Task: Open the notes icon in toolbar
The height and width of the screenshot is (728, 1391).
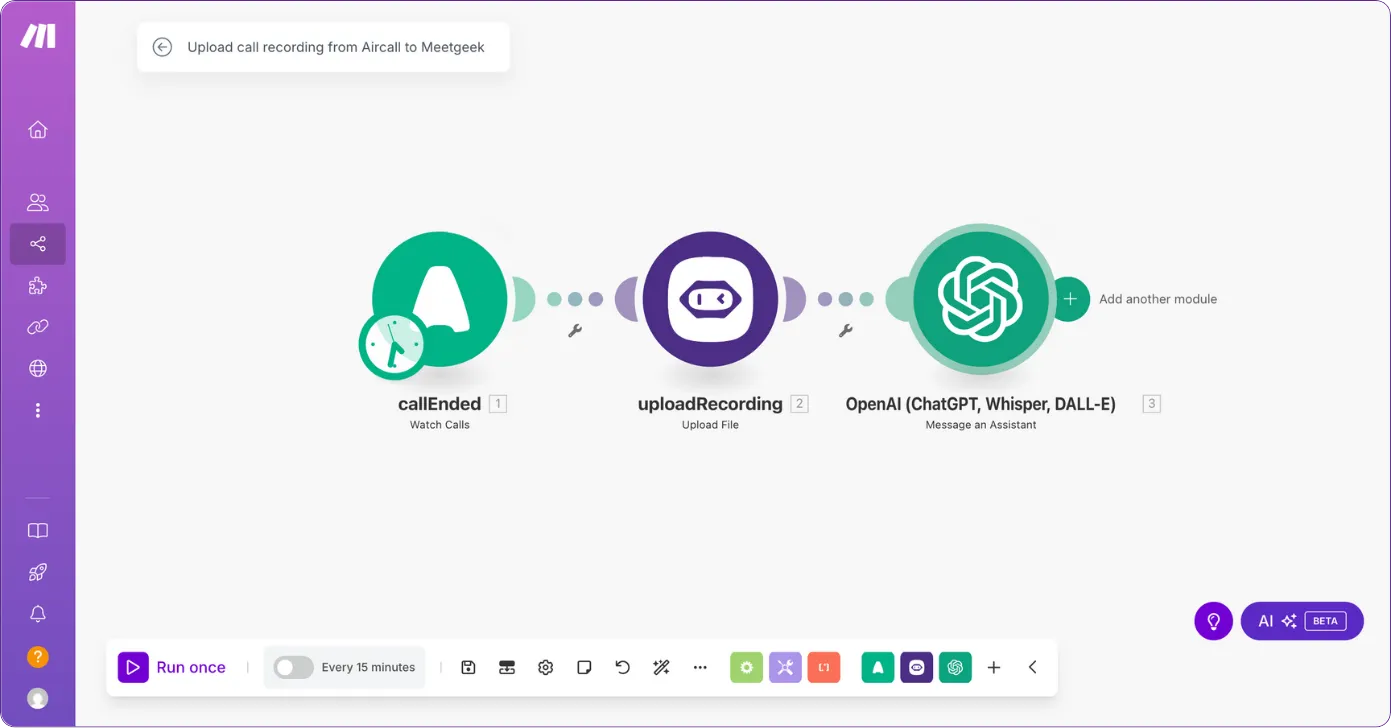Action: click(584, 667)
